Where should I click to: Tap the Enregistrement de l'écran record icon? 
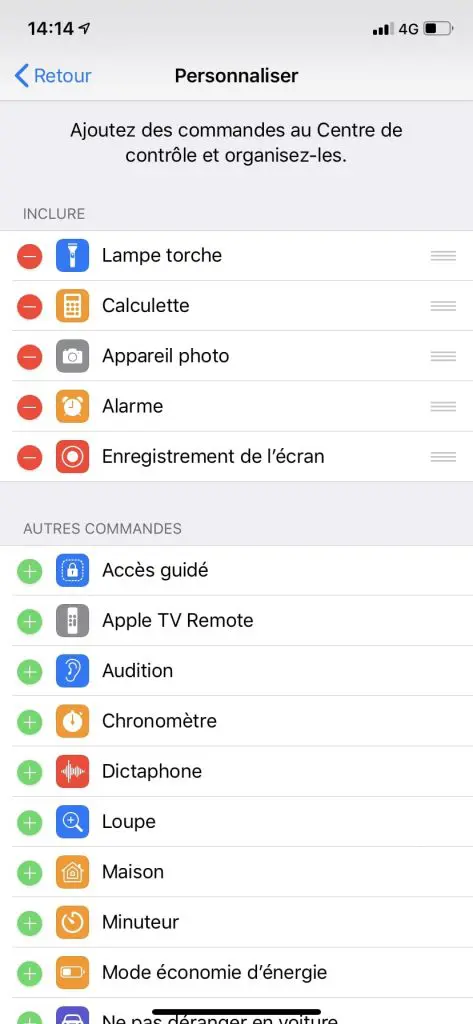tap(72, 456)
